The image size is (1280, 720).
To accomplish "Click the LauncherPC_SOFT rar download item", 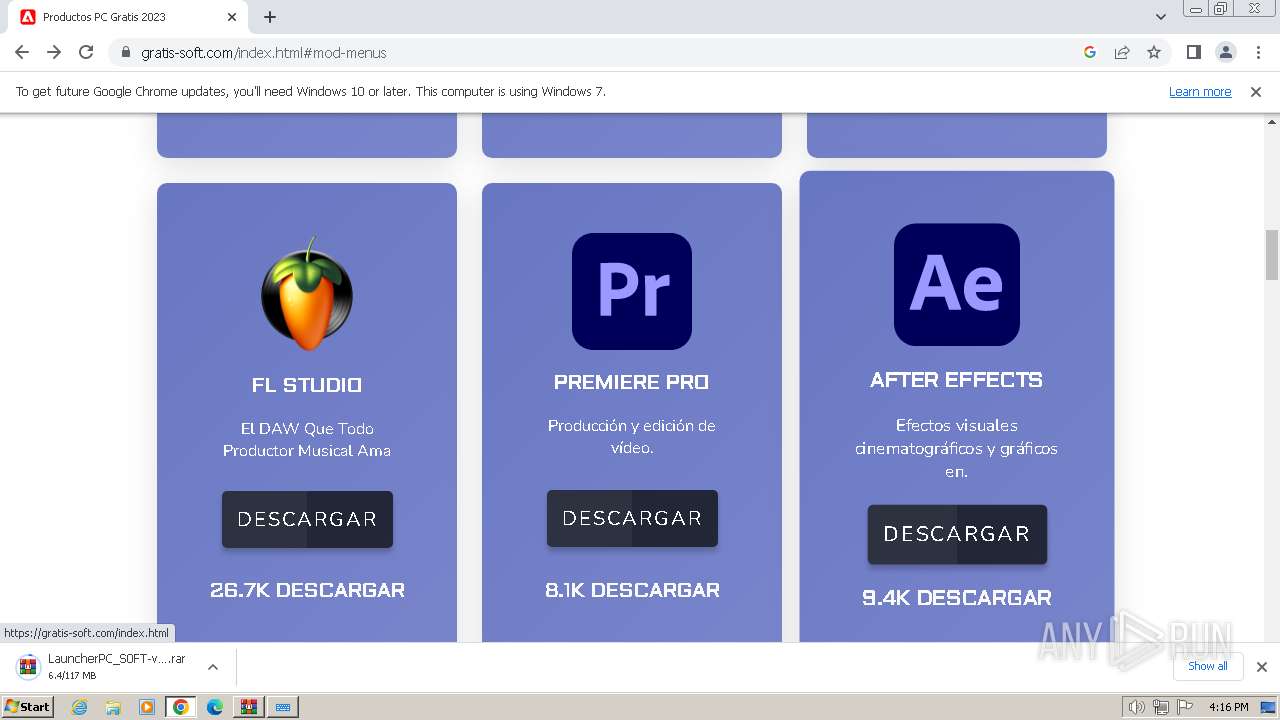I will coord(117,667).
